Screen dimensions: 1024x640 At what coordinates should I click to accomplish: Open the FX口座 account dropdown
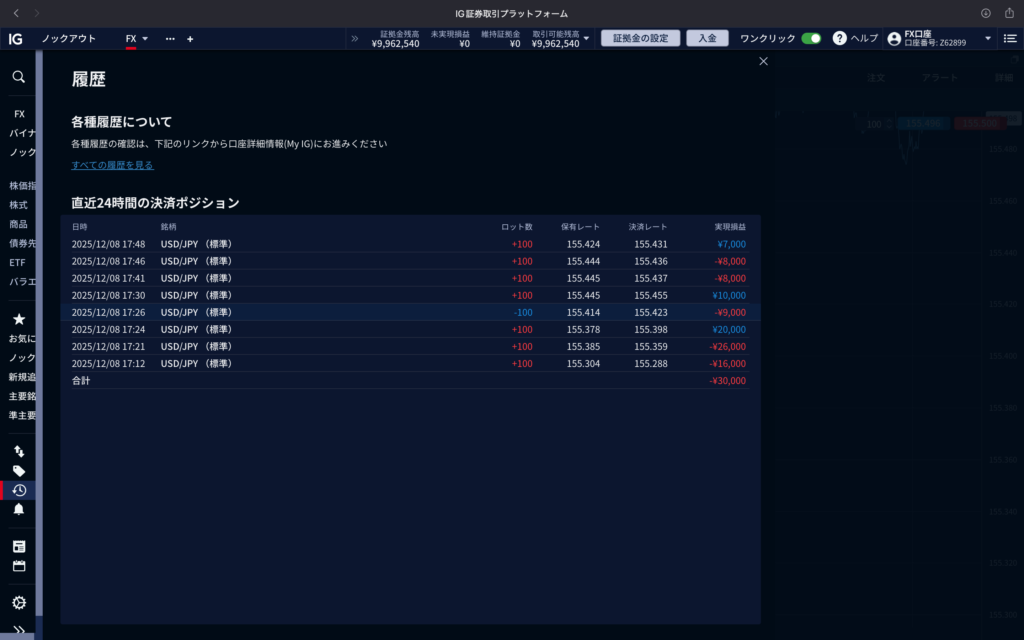[988, 38]
